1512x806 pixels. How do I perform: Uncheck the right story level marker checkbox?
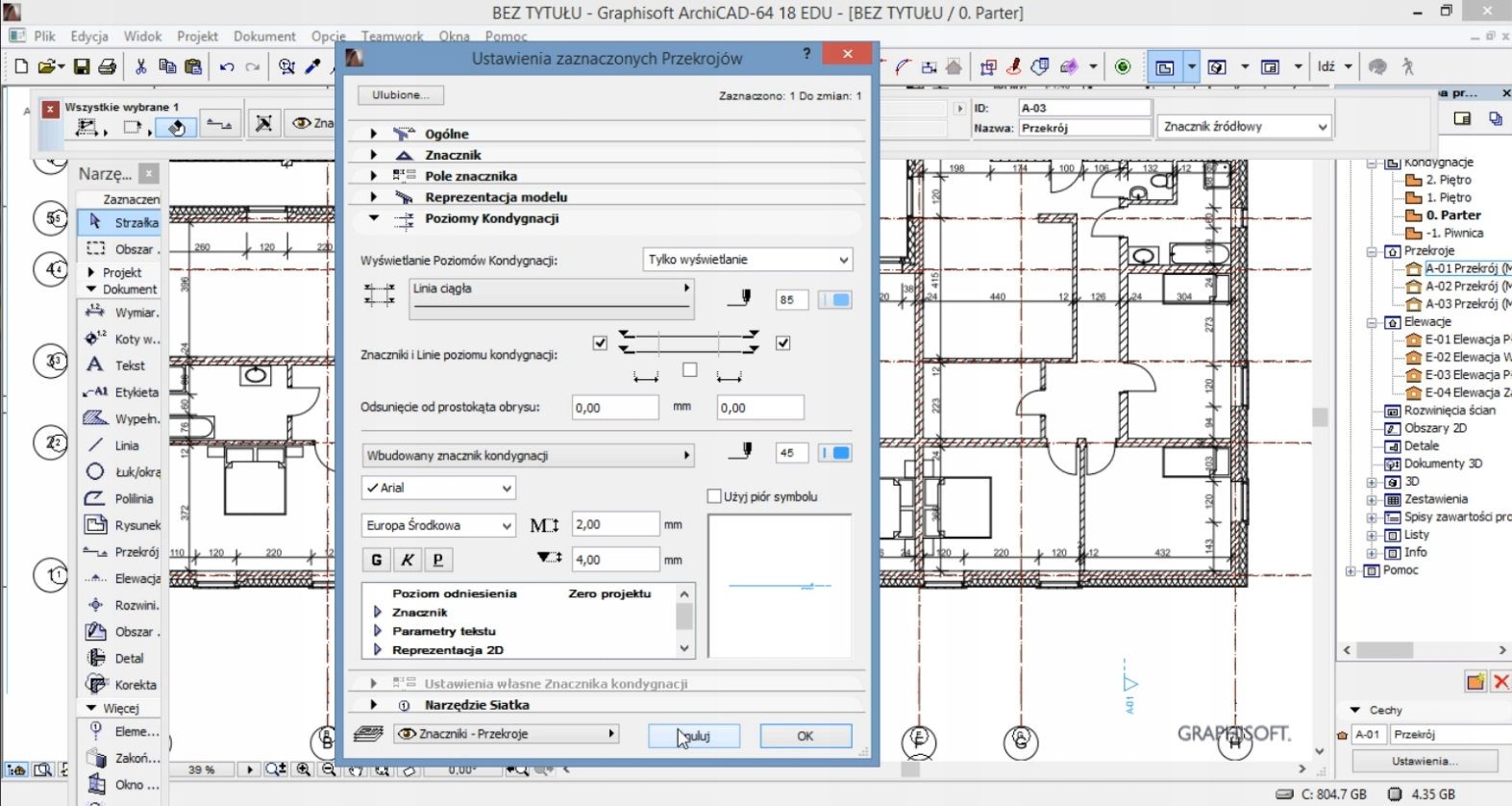coord(783,343)
